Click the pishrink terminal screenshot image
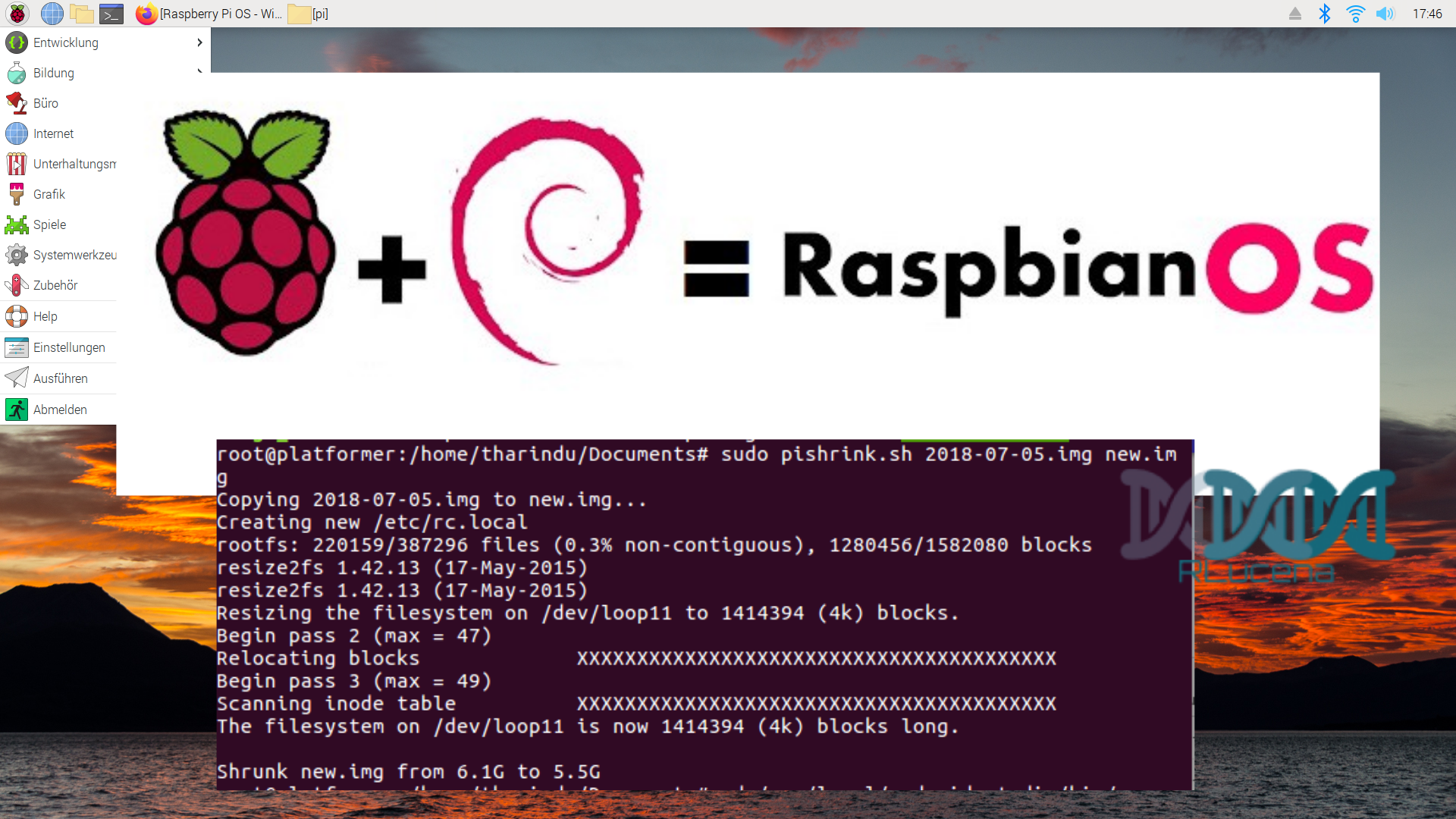The width and height of the screenshot is (1456, 819). pyautogui.click(x=705, y=614)
